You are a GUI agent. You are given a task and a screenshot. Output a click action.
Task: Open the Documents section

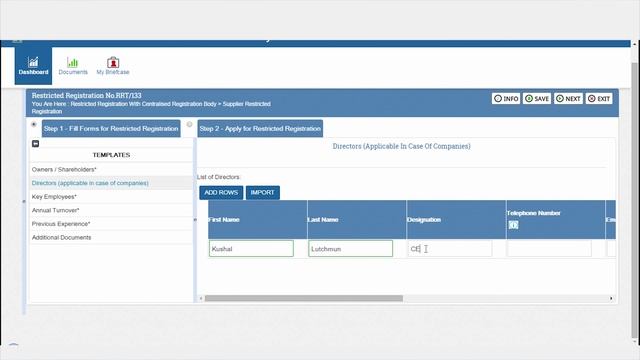coord(73,66)
